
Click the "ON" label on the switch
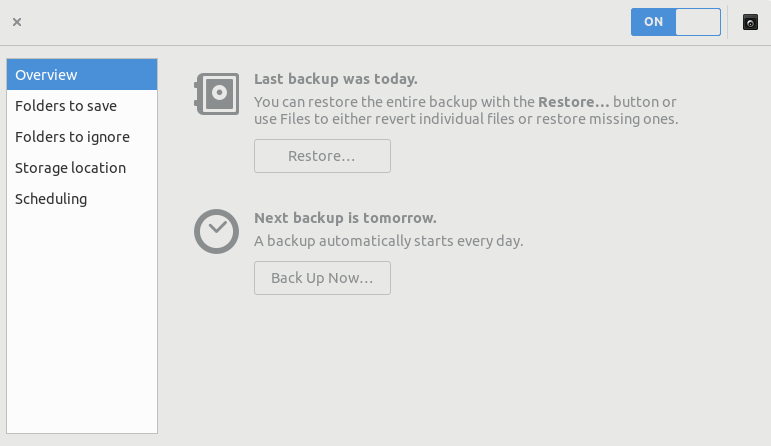[x=654, y=22]
